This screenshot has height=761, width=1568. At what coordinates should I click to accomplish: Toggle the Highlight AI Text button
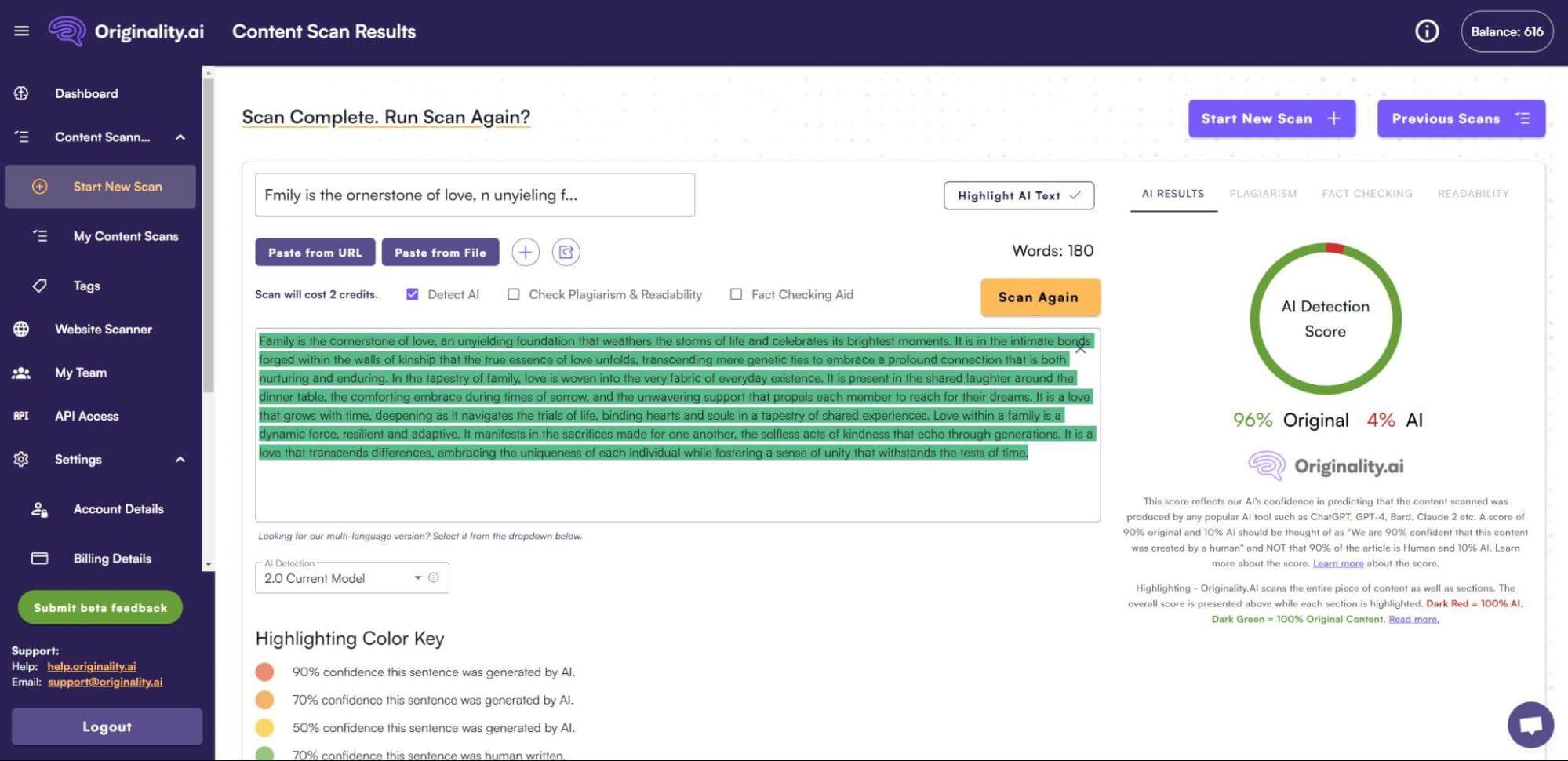[1019, 195]
